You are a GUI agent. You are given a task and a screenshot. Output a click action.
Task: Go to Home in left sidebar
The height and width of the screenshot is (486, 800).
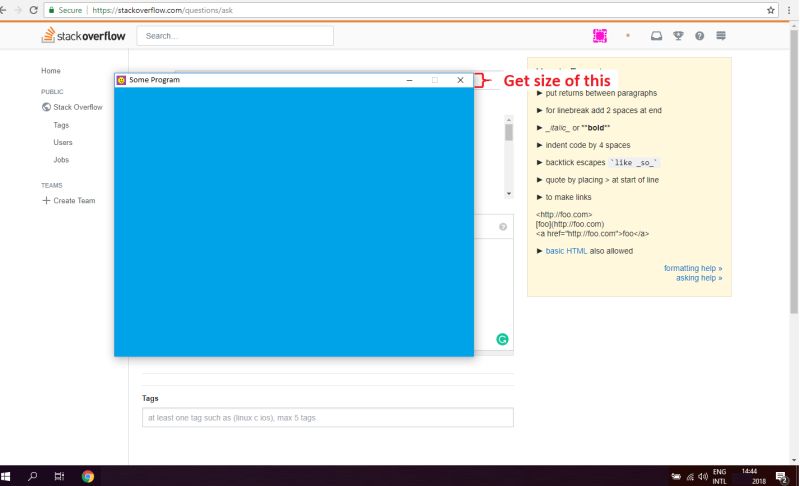[51, 71]
